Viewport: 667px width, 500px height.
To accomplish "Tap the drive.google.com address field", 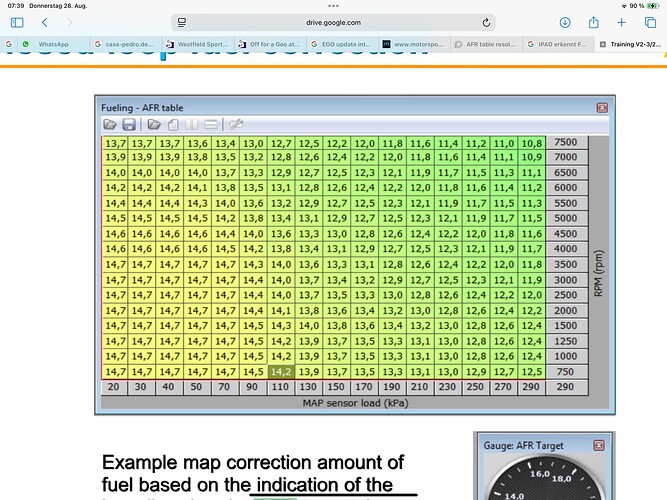I will (x=334, y=23).
